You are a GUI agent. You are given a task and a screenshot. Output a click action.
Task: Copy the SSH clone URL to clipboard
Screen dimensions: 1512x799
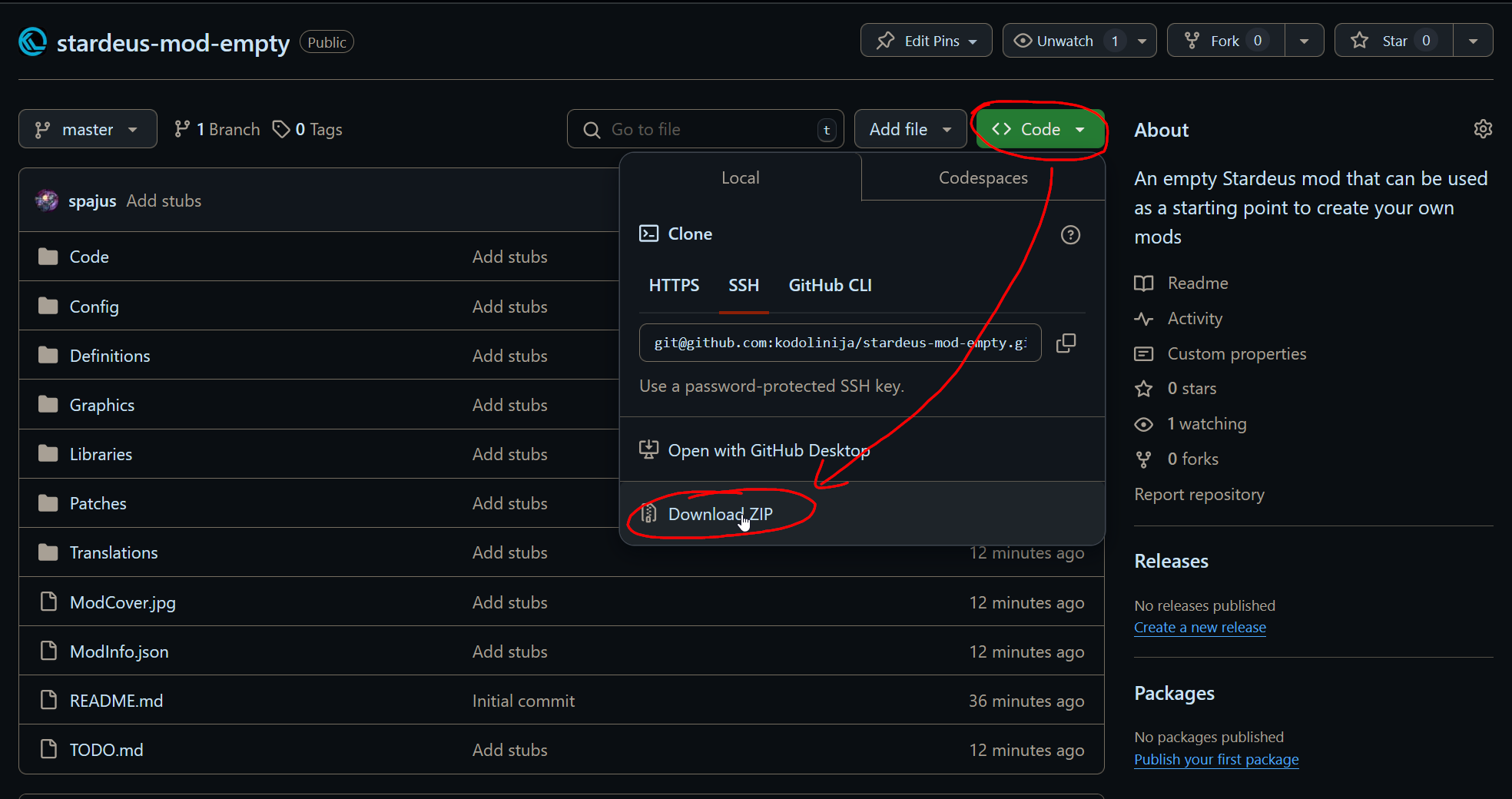1066,343
